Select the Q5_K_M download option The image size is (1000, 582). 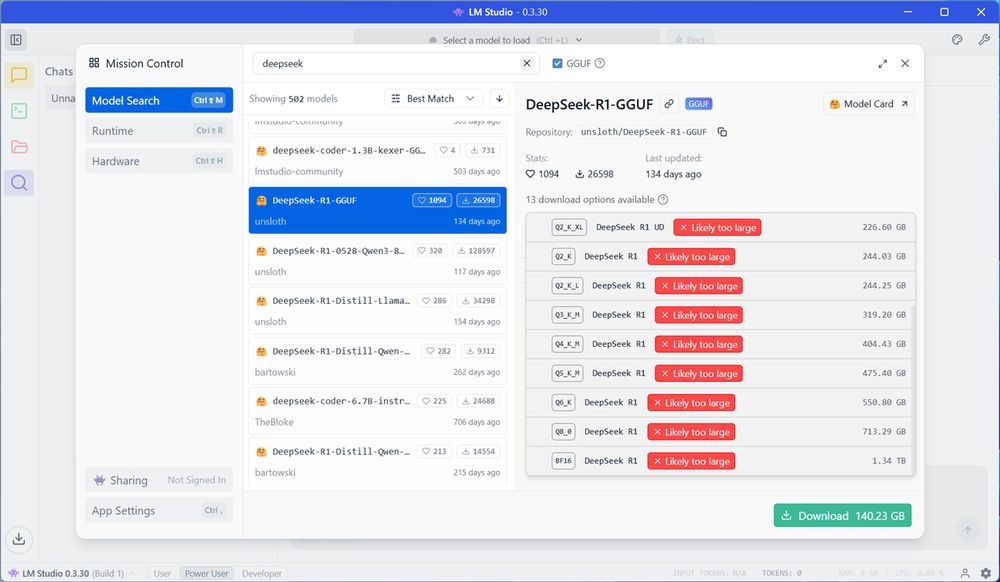coord(720,374)
